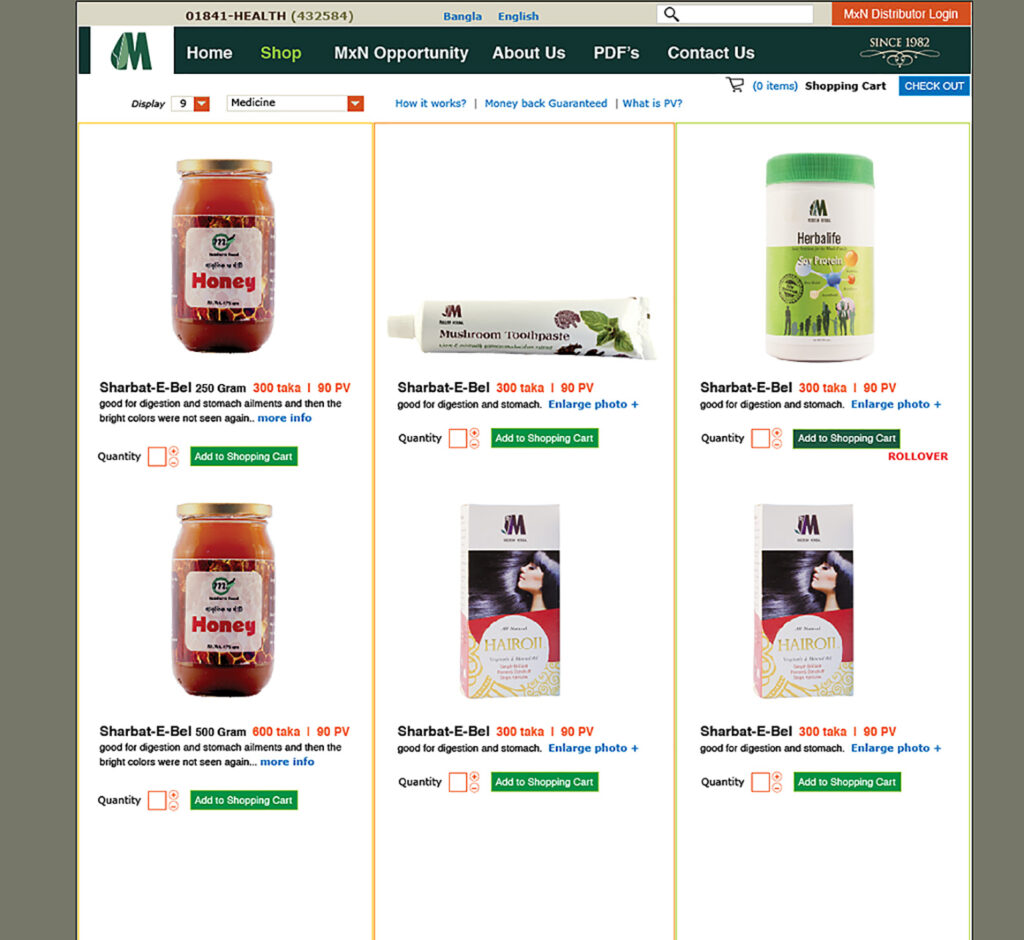Open the Contact Us page
Screen dimensions: 1024x940
click(711, 53)
